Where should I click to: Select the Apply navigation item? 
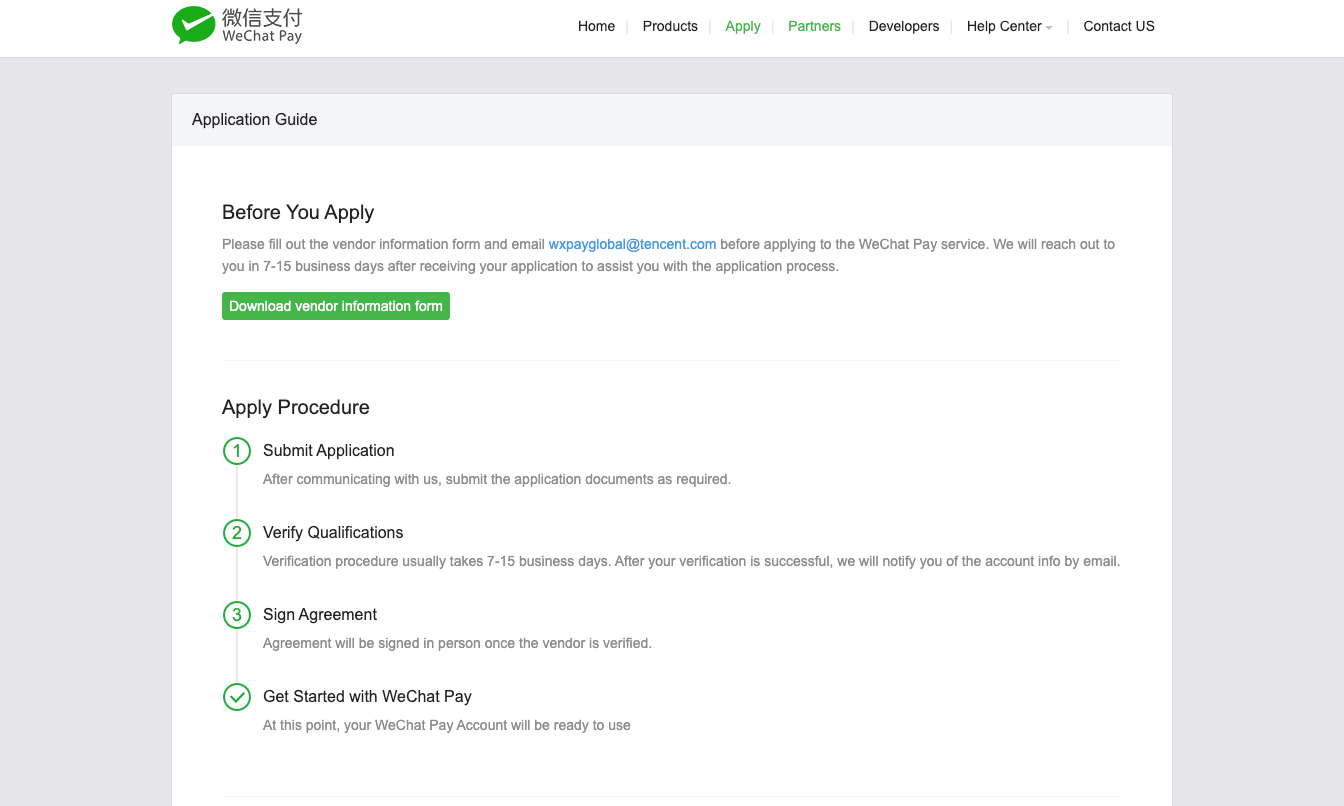click(743, 27)
